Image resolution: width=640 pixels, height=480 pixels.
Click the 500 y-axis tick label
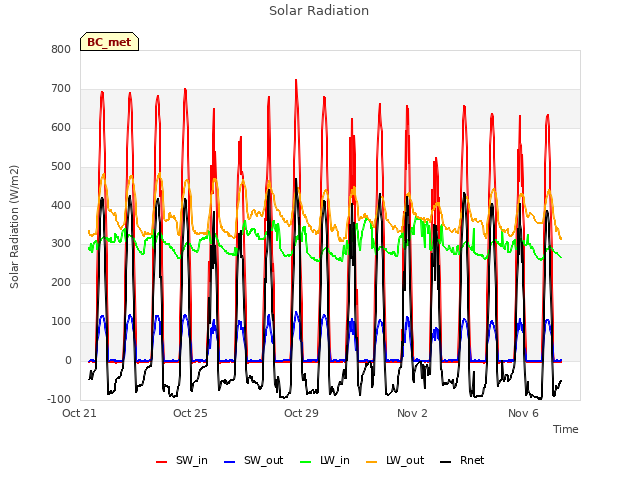click(x=61, y=167)
